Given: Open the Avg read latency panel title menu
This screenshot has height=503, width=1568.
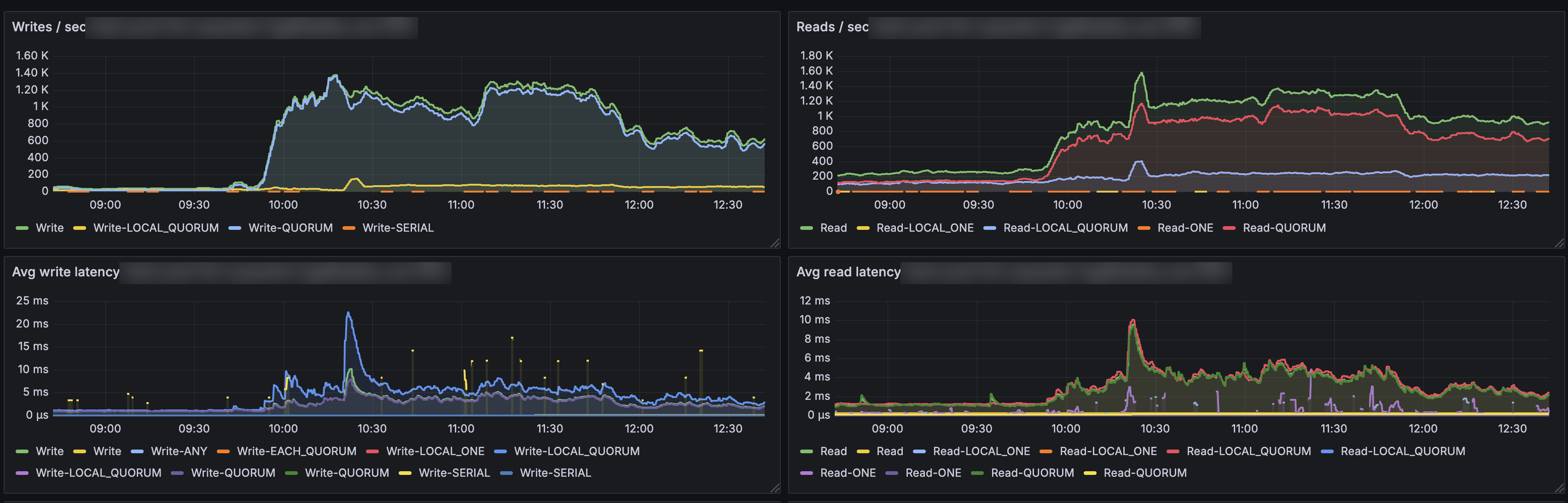Looking at the screenshot, I should pos(848,272).
